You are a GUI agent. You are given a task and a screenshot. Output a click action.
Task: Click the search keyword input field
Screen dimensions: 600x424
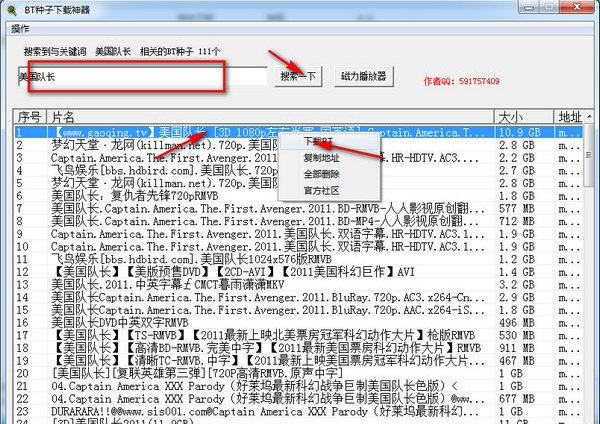coord(140,77)
